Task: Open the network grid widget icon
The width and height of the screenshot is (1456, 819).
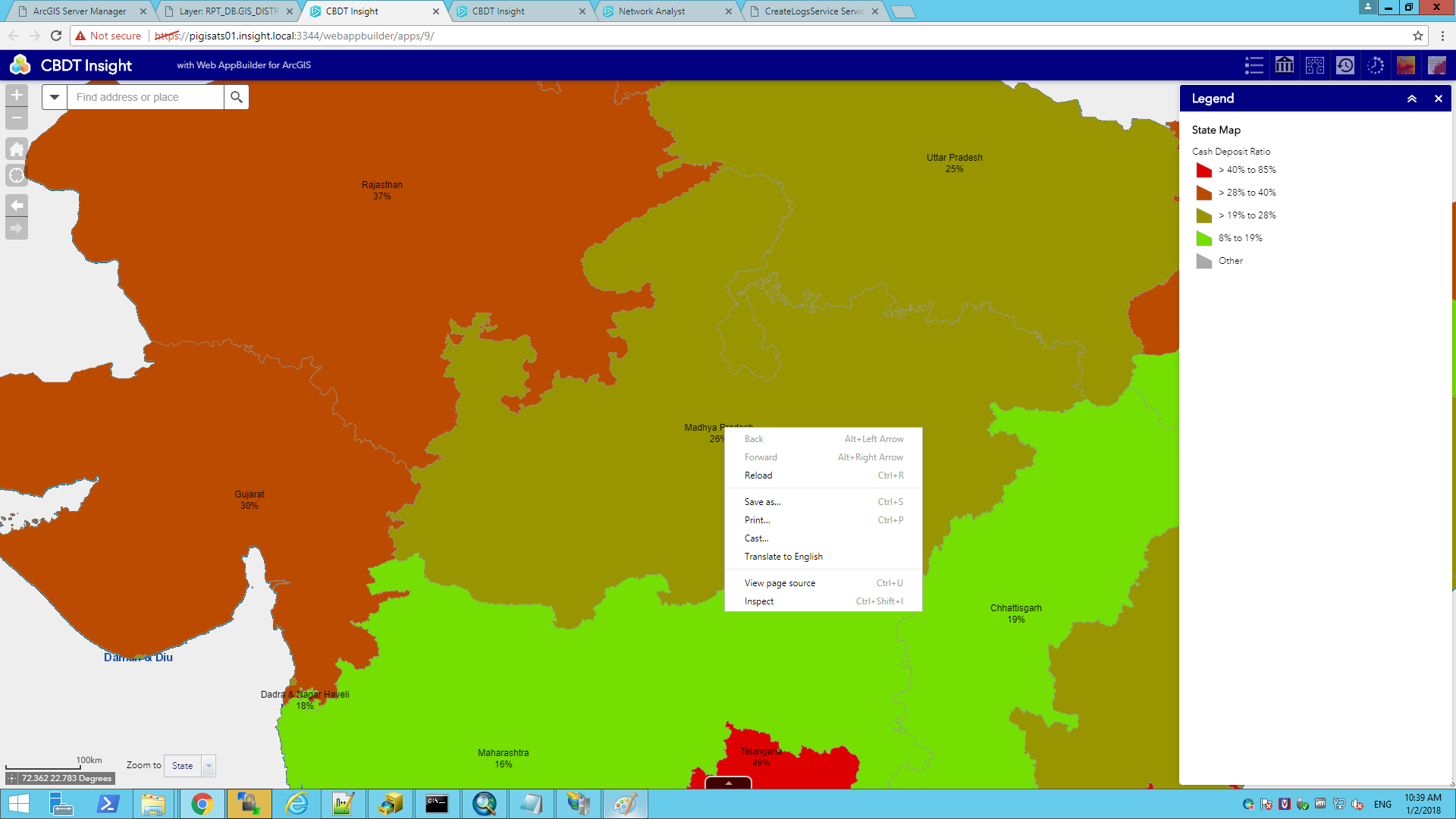Action: coord(1315,65)
